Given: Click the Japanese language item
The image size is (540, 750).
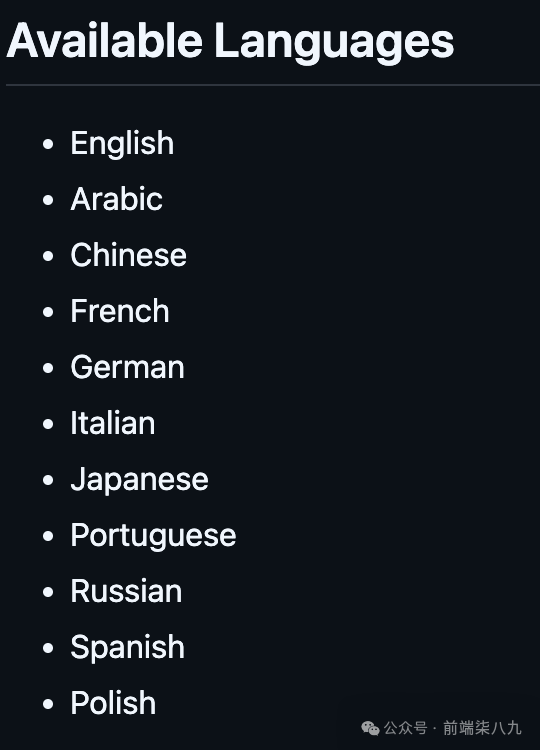Looking at the screenshot, I should click(139, 479).
